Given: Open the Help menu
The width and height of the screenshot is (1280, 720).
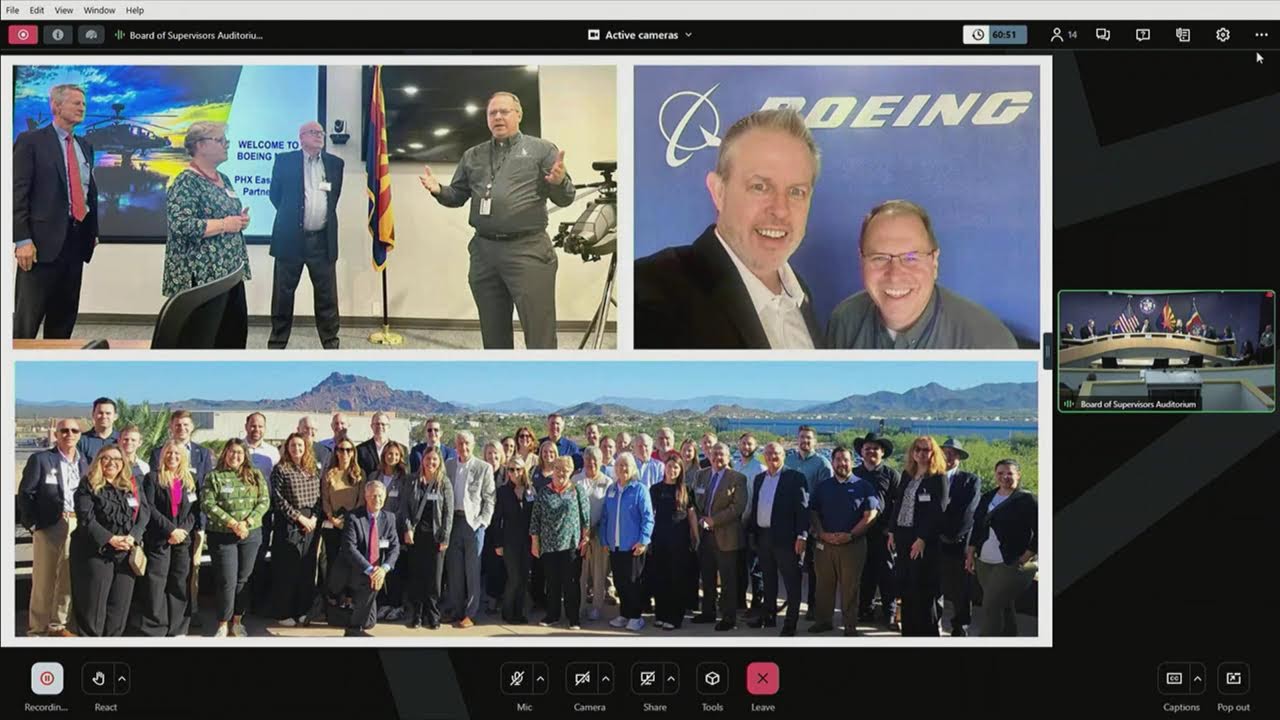Looking at the screenshot, I should click(135, 10).
